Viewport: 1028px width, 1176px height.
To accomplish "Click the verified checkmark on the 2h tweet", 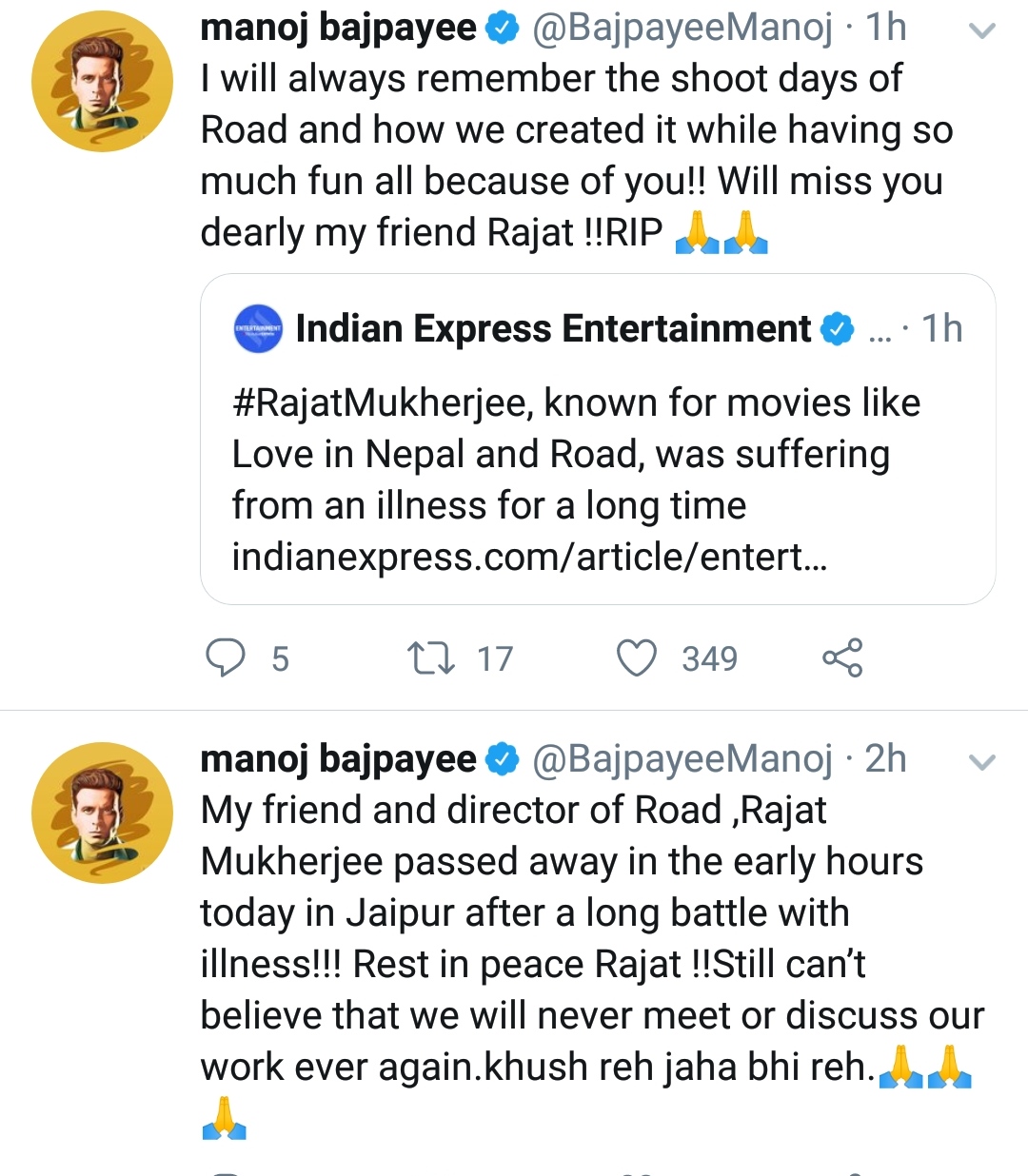I will [502, 759].
